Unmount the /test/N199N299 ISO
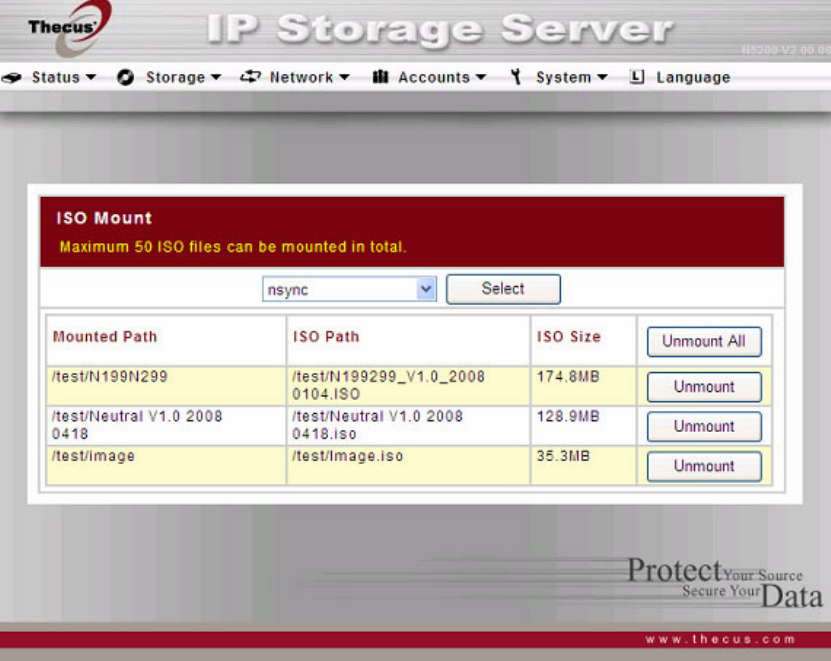This screenshot has height=661, width=831. coord(704,387)
